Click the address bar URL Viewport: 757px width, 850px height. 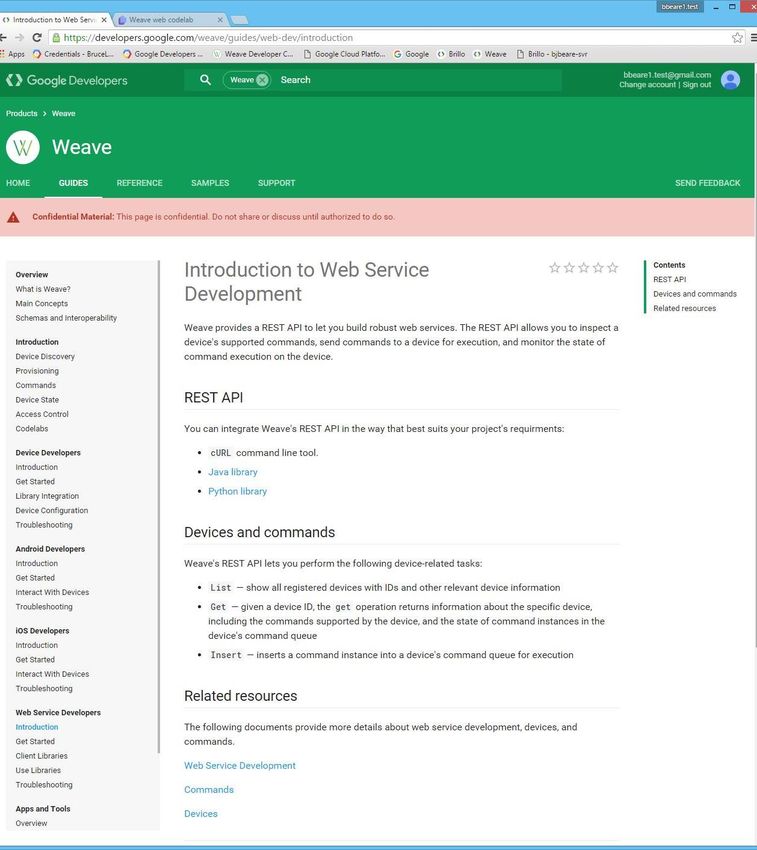click(x=208, y=37)
